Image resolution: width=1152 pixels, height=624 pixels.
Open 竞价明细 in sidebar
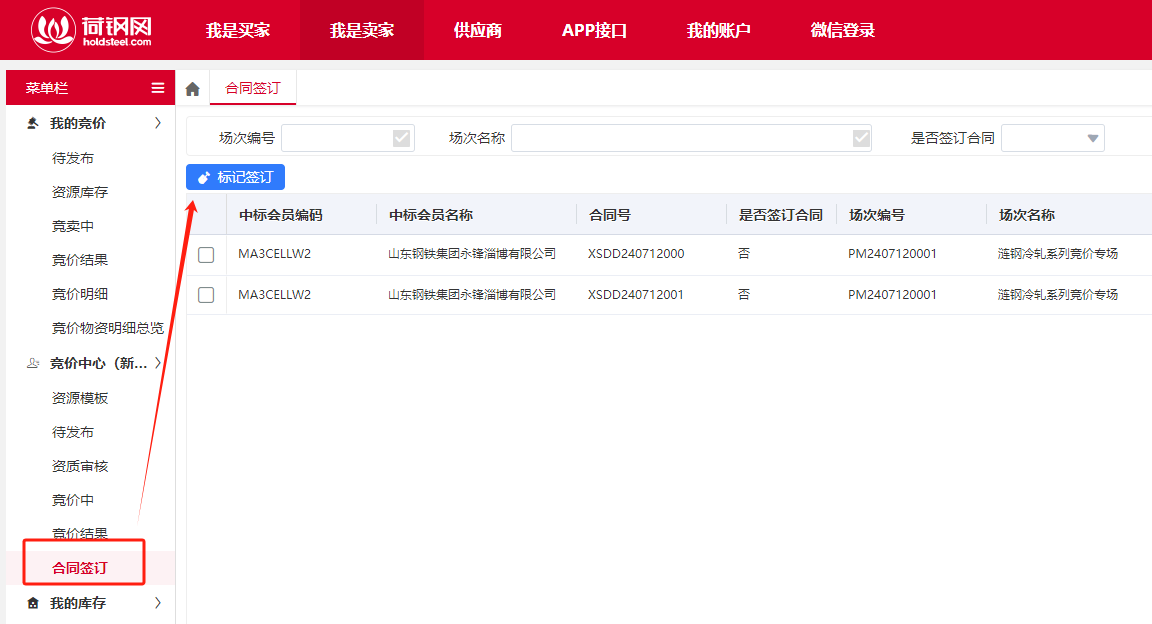coord(80,294)
